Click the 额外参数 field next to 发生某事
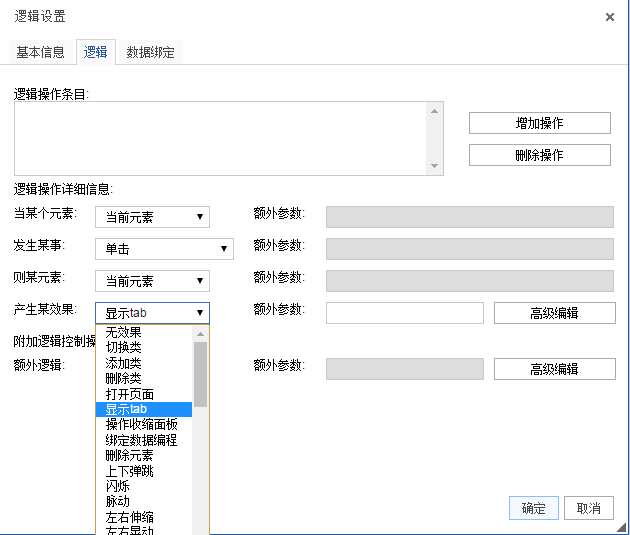The height and width of the screenshot is (535, 630). 470,249
